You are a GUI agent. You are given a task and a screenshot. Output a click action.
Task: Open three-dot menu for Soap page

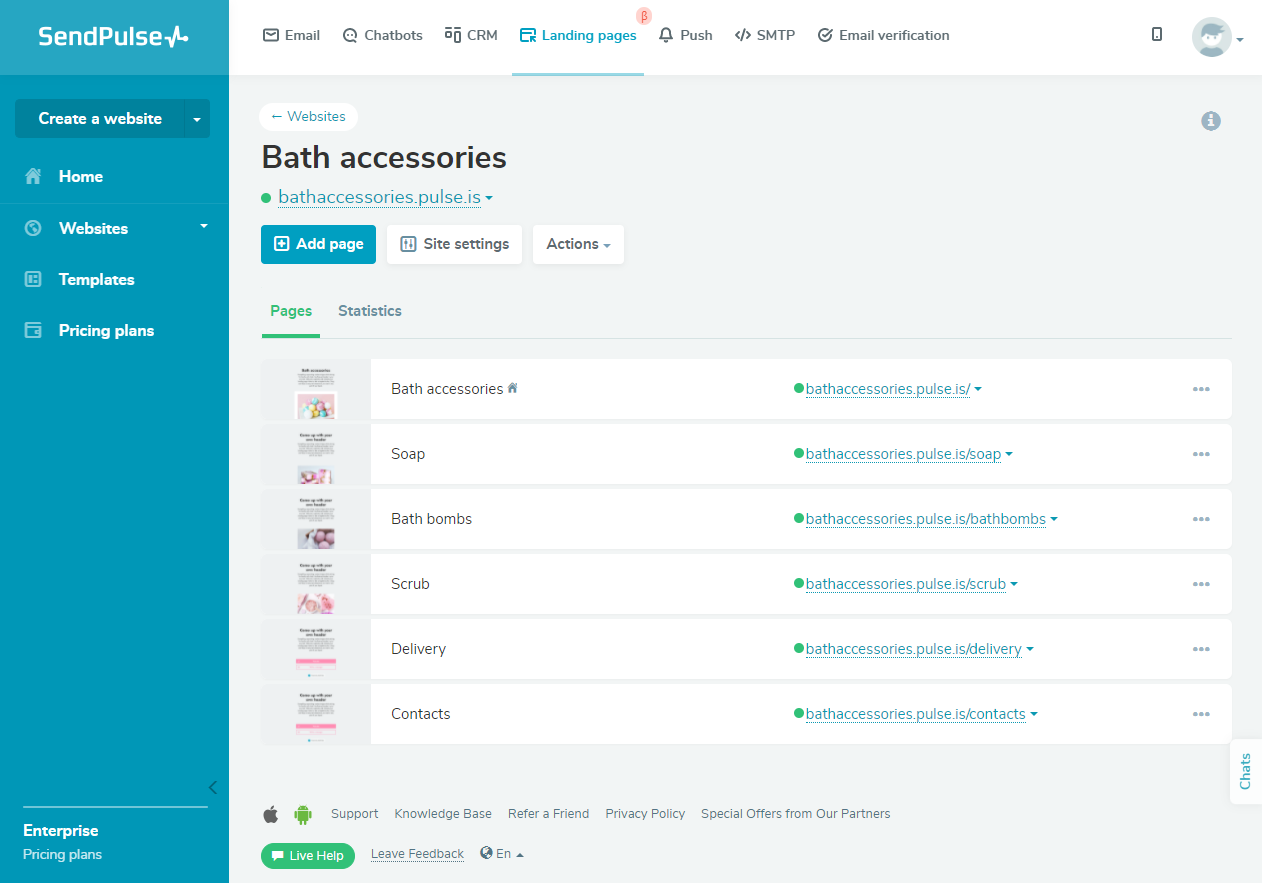(1201, 454)
